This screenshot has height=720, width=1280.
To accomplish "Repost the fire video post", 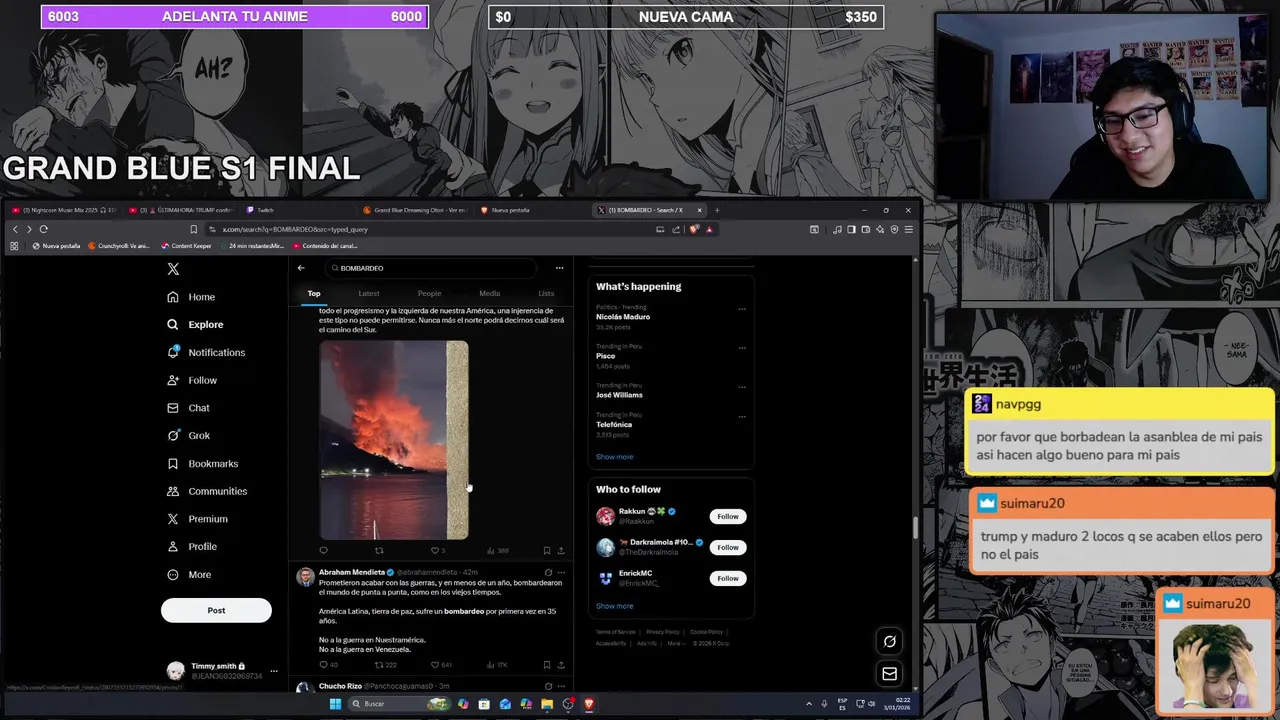I will pyautogui.click(x=379, y=550).
